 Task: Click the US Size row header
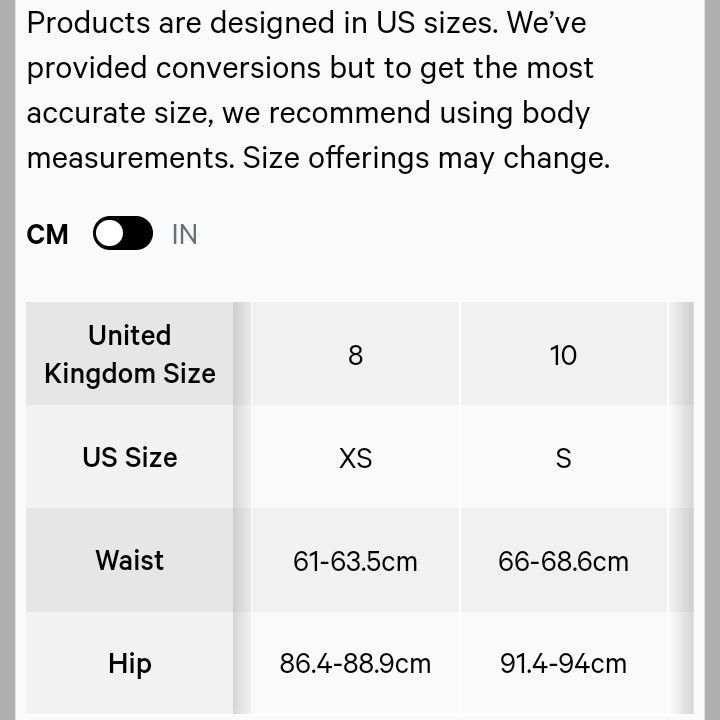(x=130, y=457)
